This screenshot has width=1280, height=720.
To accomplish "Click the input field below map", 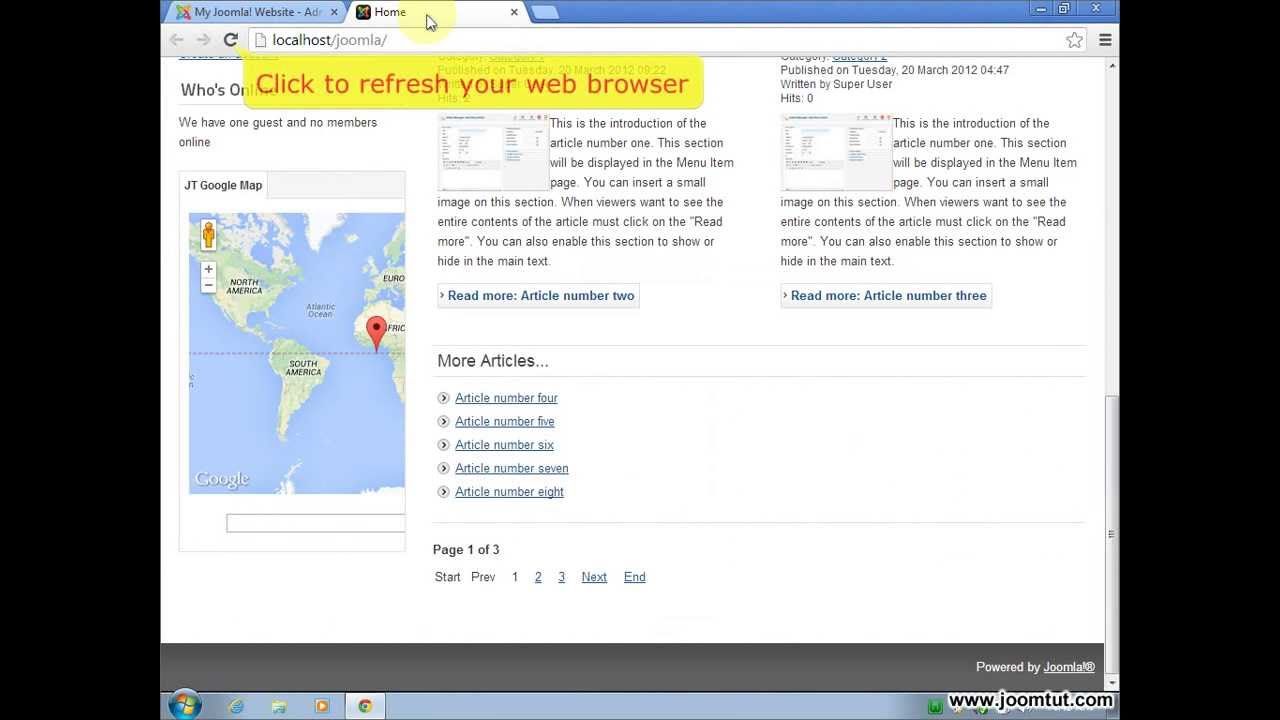I will click(315, 523).
